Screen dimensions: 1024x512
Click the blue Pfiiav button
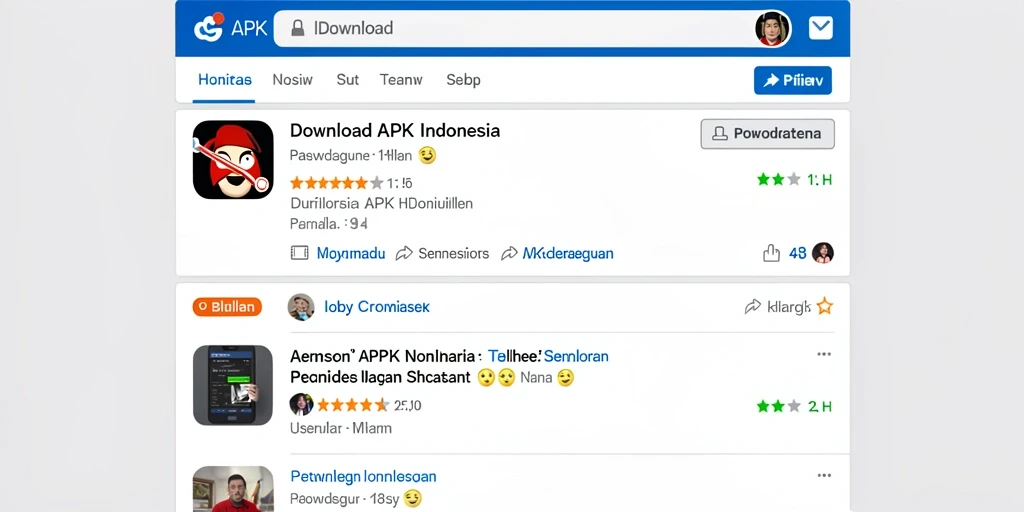coord(793,80)
